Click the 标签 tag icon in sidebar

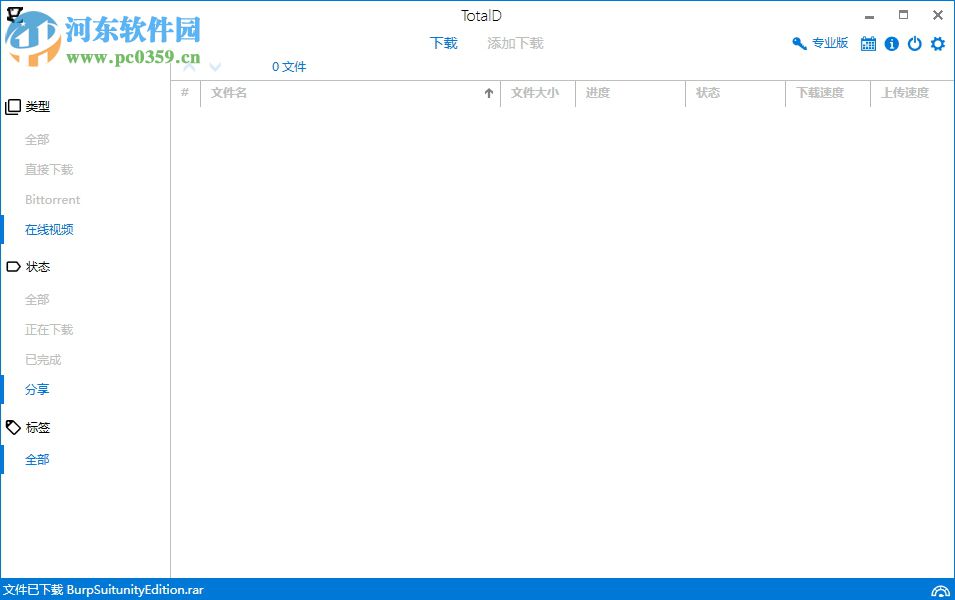point(12,427)
